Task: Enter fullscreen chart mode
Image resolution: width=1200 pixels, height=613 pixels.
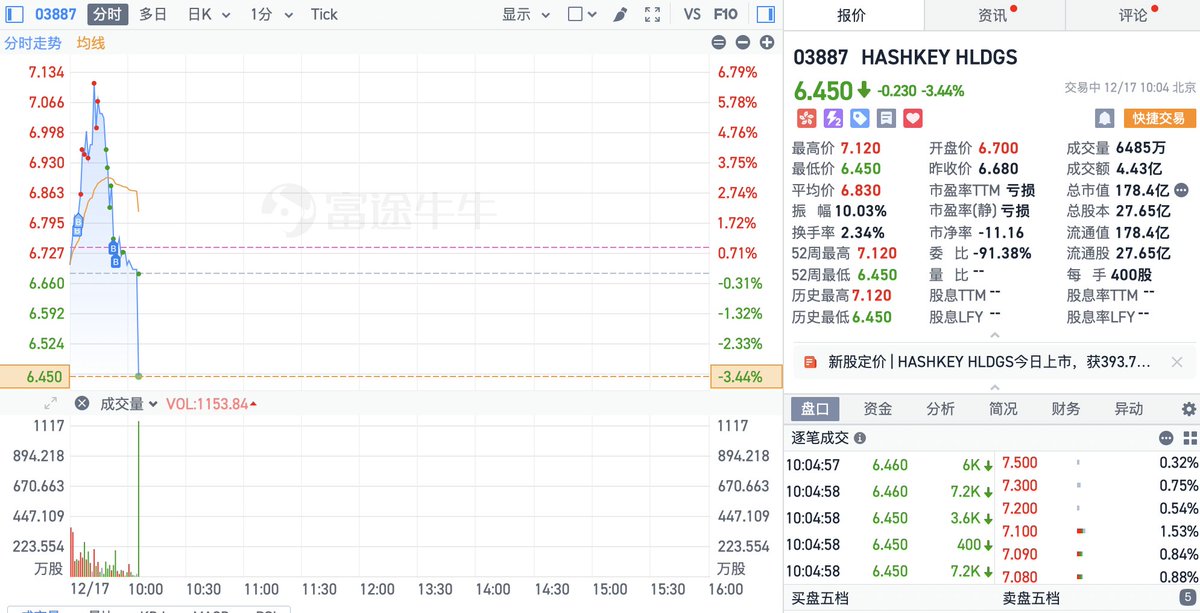Action: click(652, 14)
